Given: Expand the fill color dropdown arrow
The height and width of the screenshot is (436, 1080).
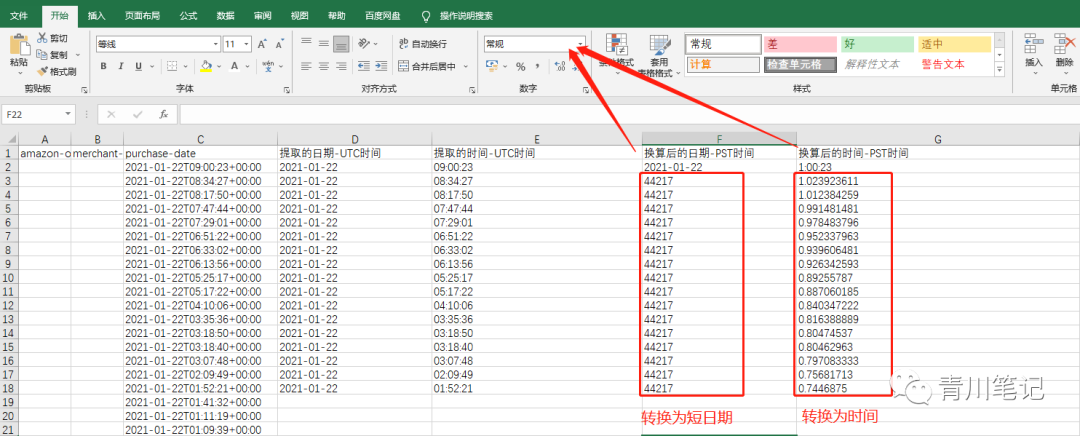Looking at the screenshot, I should pyautogui.click(x=219, y=66).
